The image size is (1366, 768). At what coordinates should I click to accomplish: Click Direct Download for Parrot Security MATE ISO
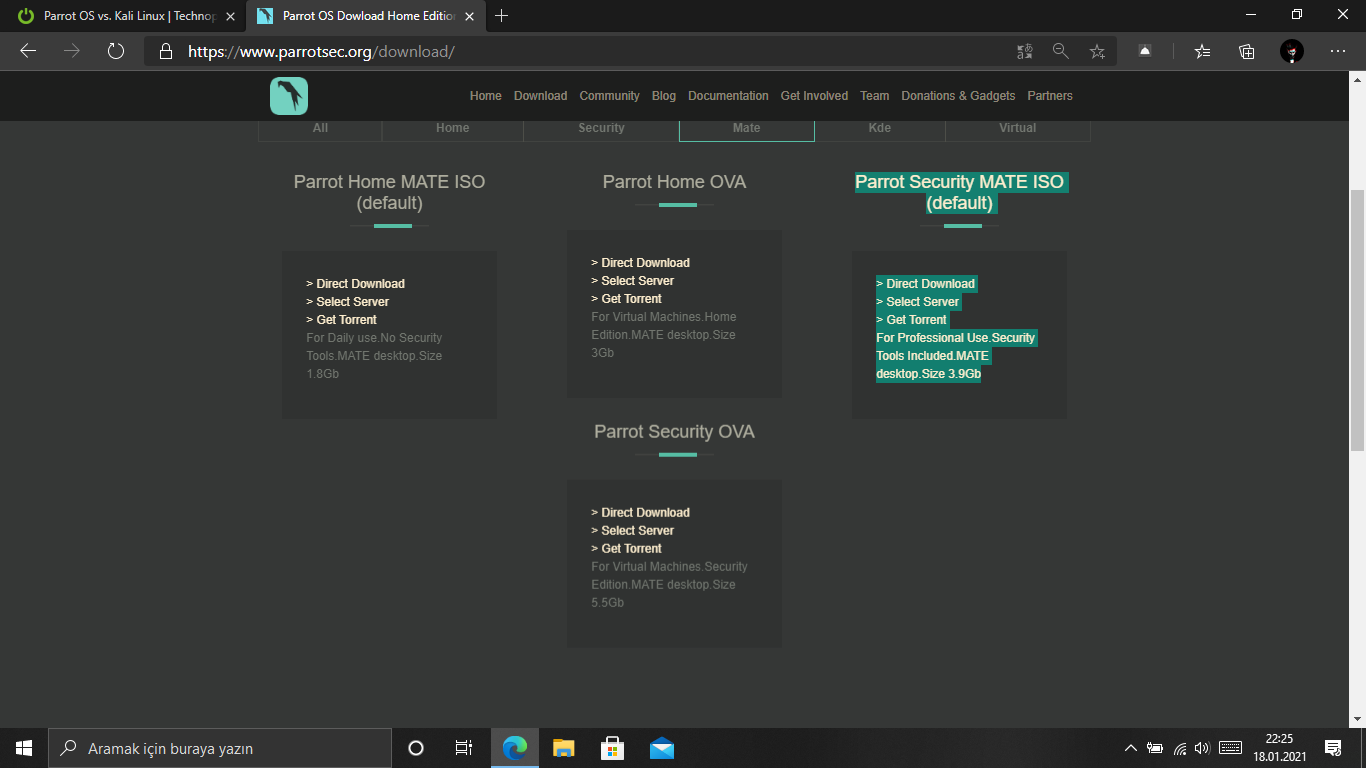tap(926, 284)
